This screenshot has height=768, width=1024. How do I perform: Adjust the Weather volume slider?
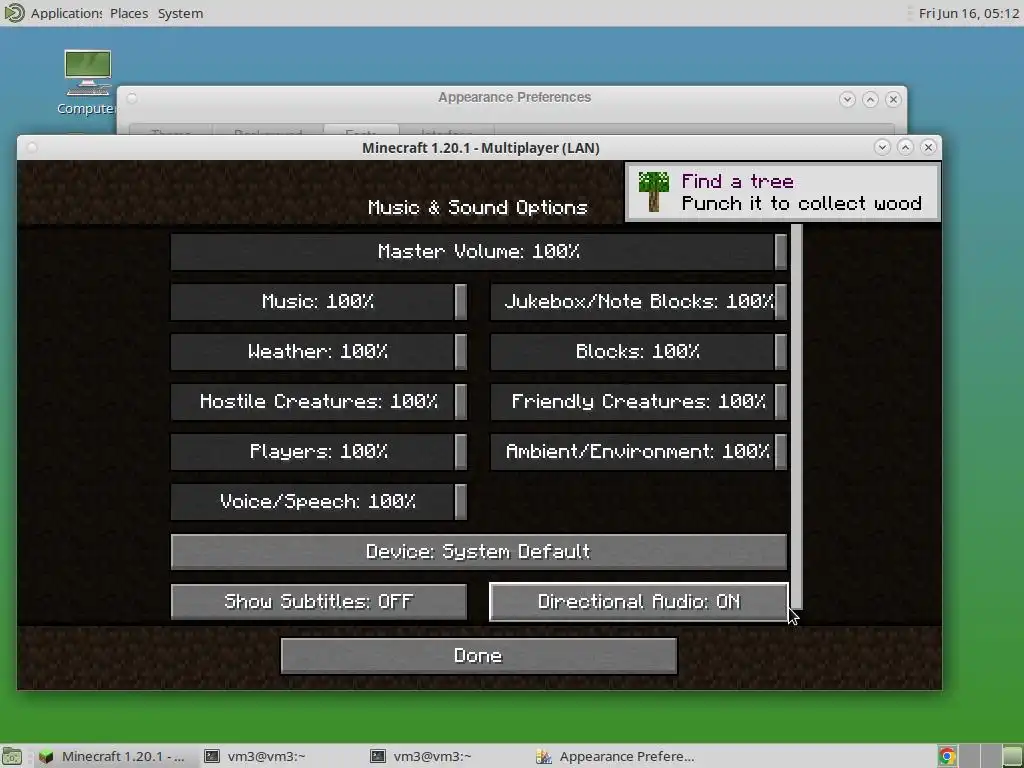pyautogui.click(x=319, y=351)
